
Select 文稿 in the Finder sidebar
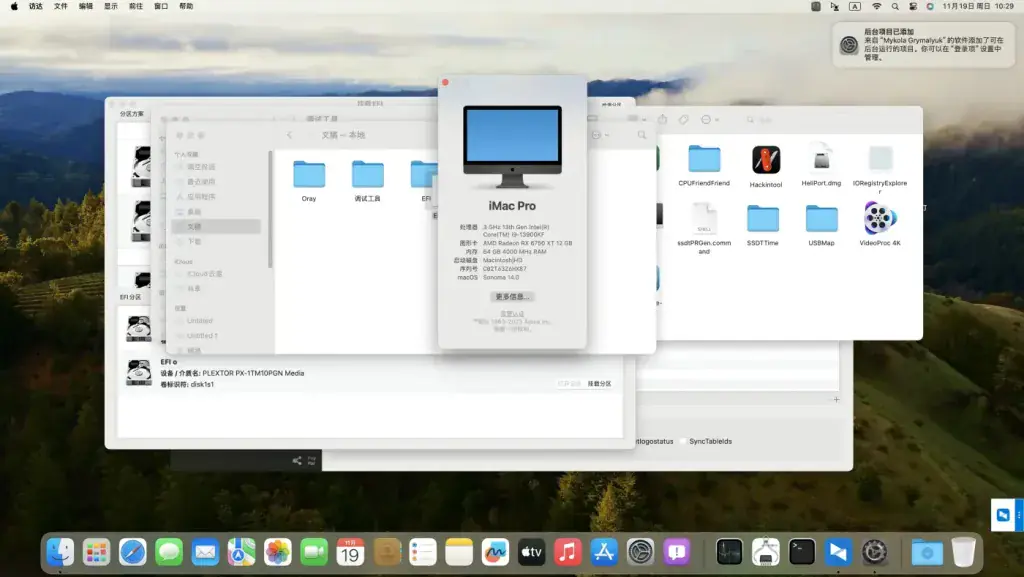point(216,226)
